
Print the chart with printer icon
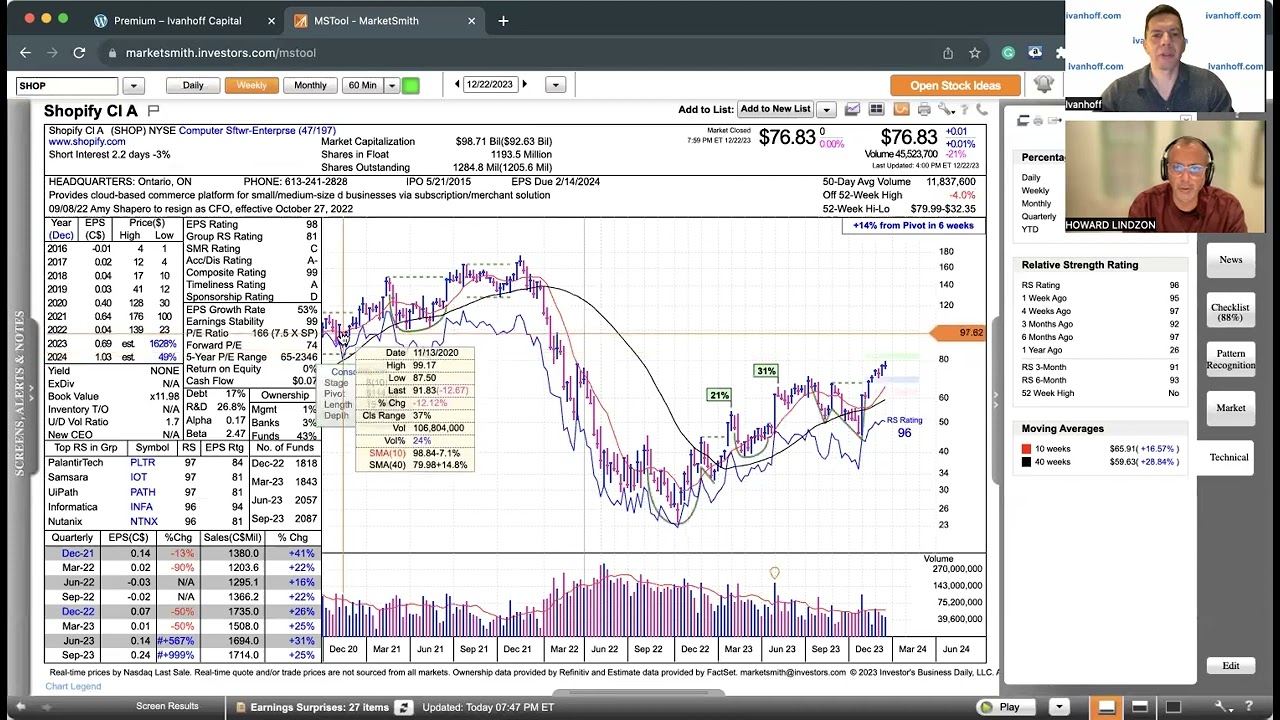click(x=924, y=109)
